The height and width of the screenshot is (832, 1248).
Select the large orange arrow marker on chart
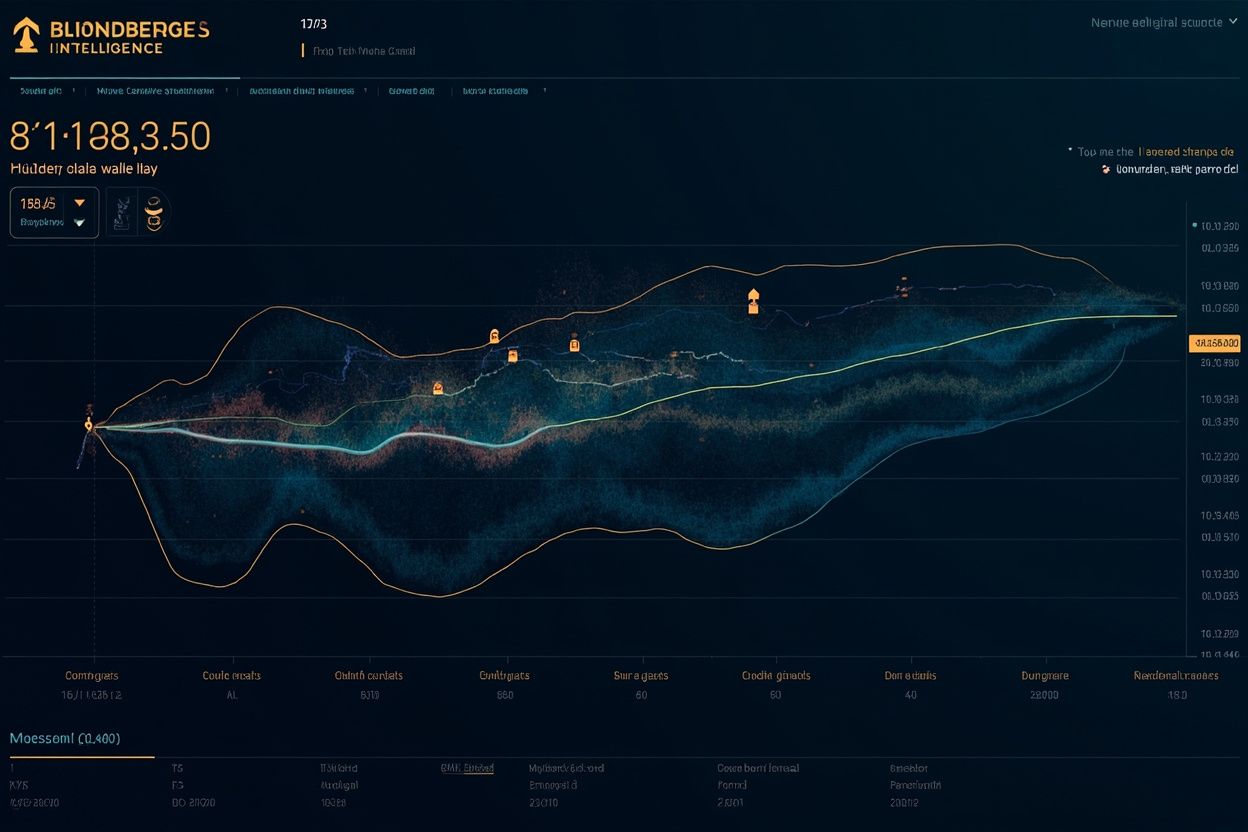pos(753,301)
